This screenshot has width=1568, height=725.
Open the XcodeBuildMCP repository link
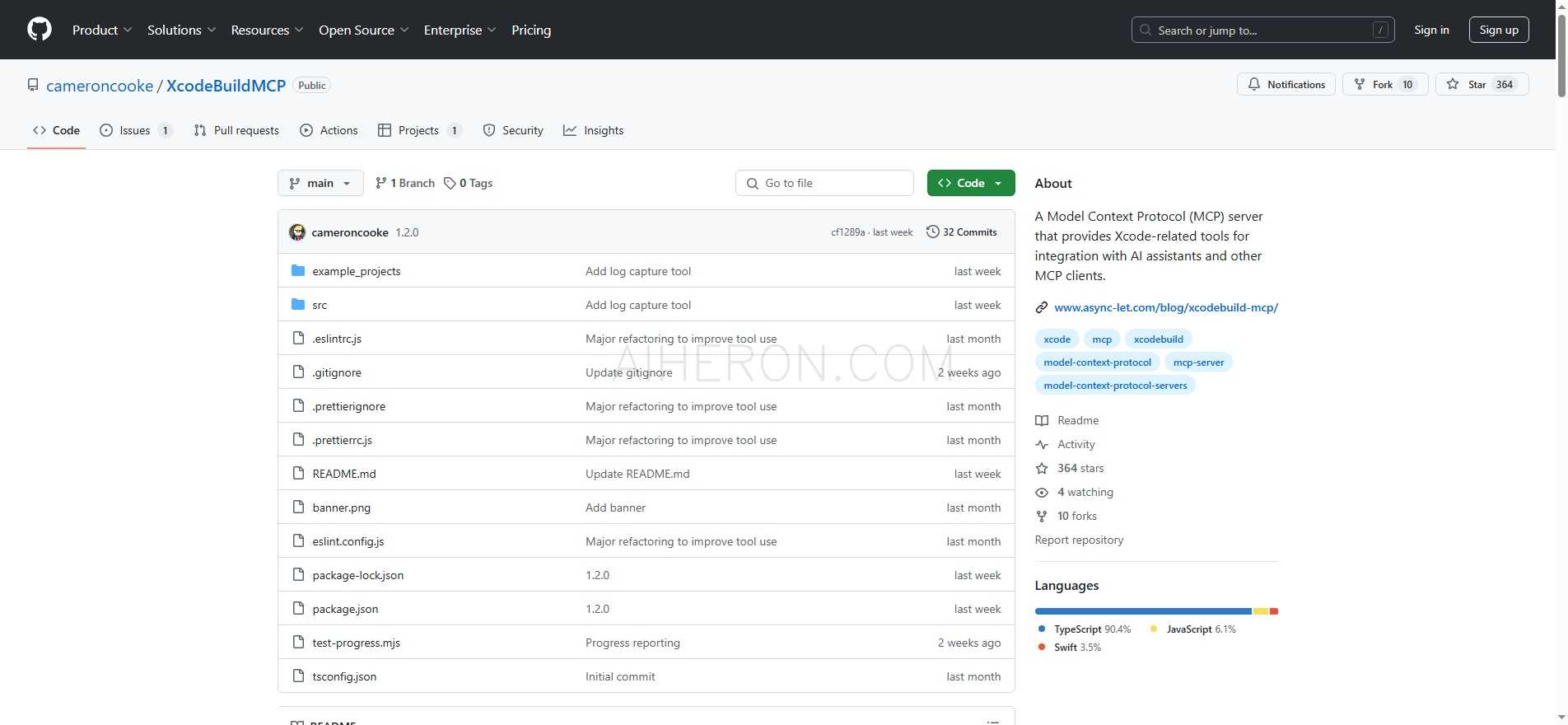click(x=226, y=86)
